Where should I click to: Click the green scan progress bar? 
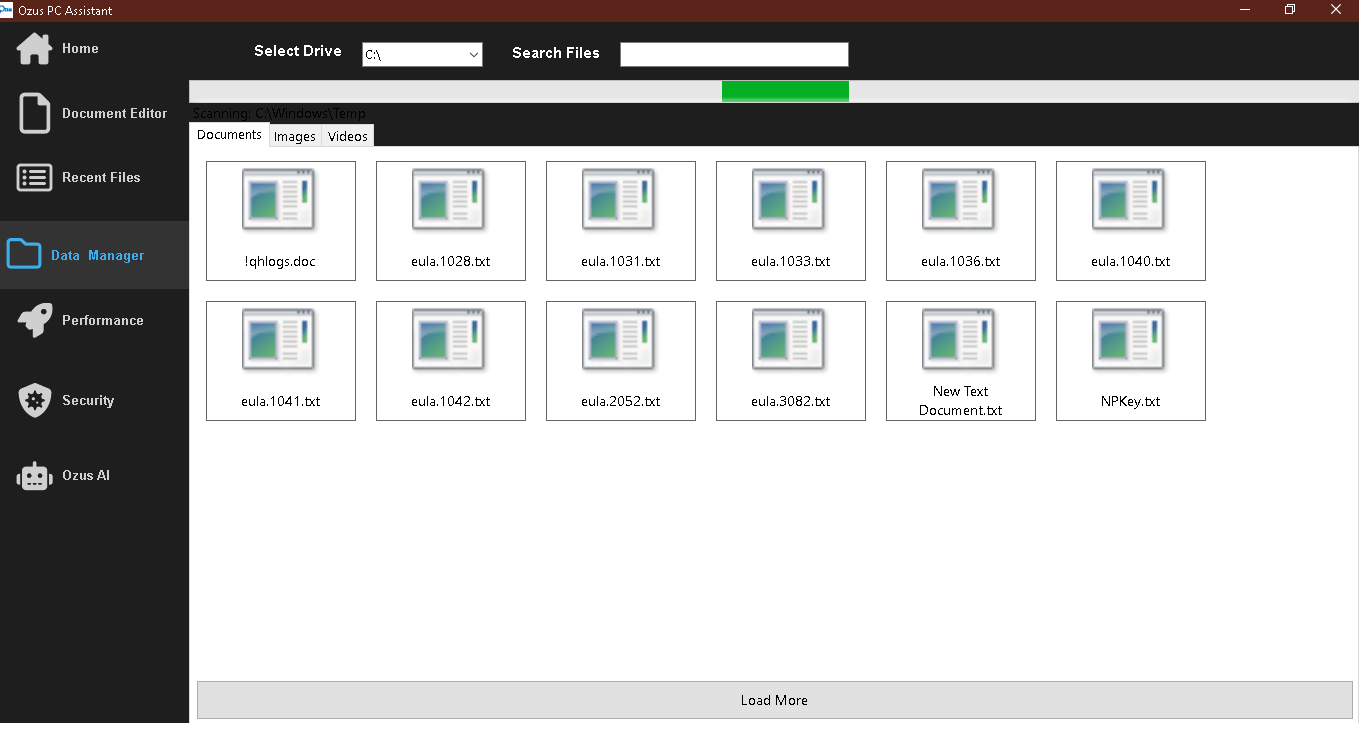click(x=785, y=90)
